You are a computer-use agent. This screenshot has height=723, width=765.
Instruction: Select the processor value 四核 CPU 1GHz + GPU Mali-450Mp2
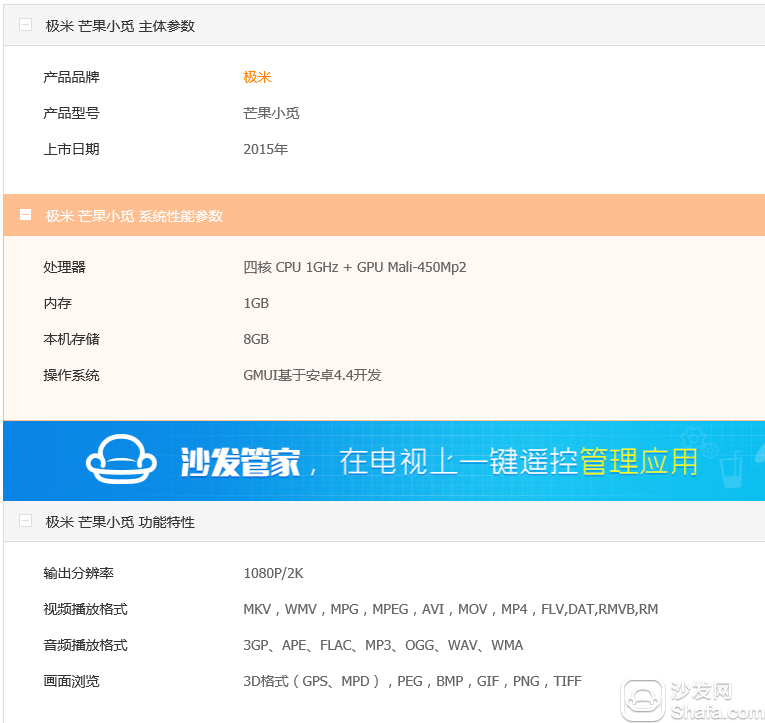[x=355, y=267]
